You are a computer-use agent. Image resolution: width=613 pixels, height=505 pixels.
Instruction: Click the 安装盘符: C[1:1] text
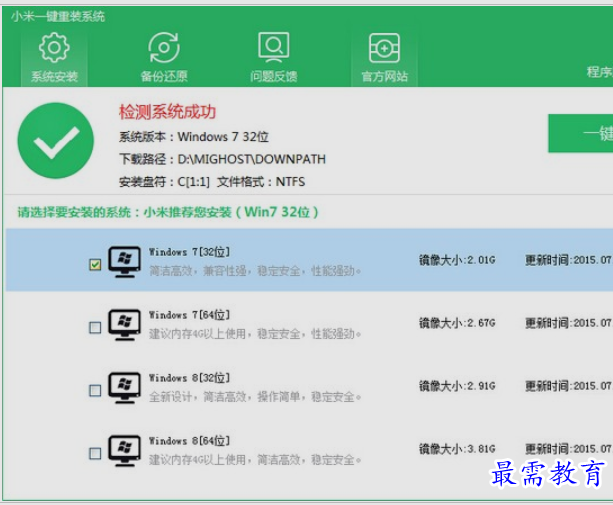point(164,182)
